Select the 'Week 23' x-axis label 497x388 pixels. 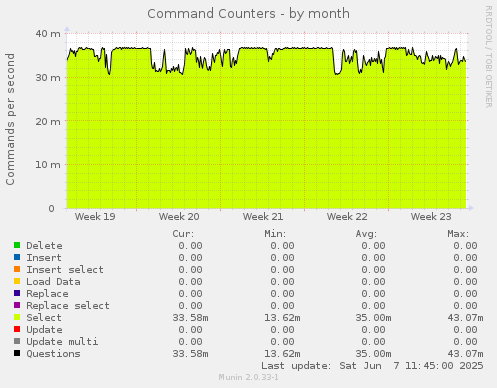point(431,217)
